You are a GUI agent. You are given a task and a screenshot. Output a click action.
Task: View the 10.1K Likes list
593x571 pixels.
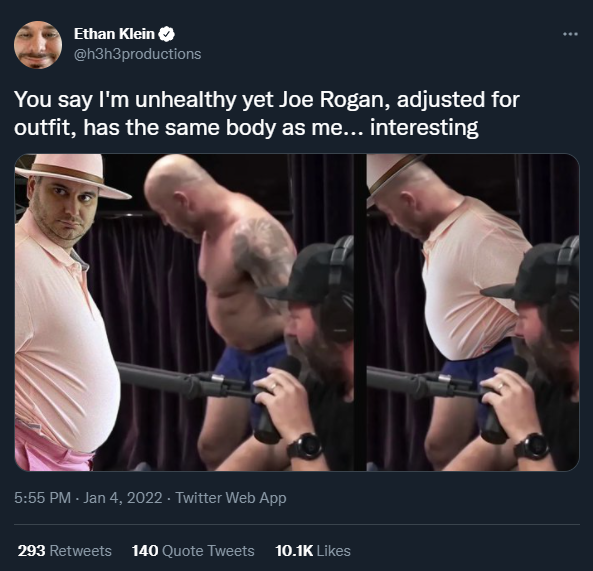point(313,551)
